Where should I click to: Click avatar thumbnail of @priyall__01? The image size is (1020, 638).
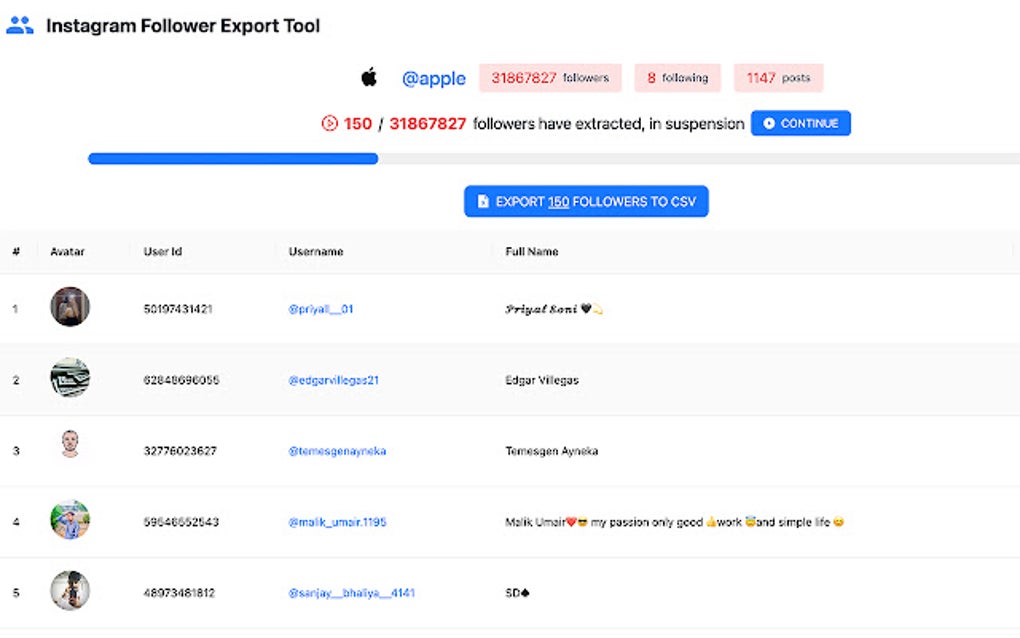click(70, 306)
